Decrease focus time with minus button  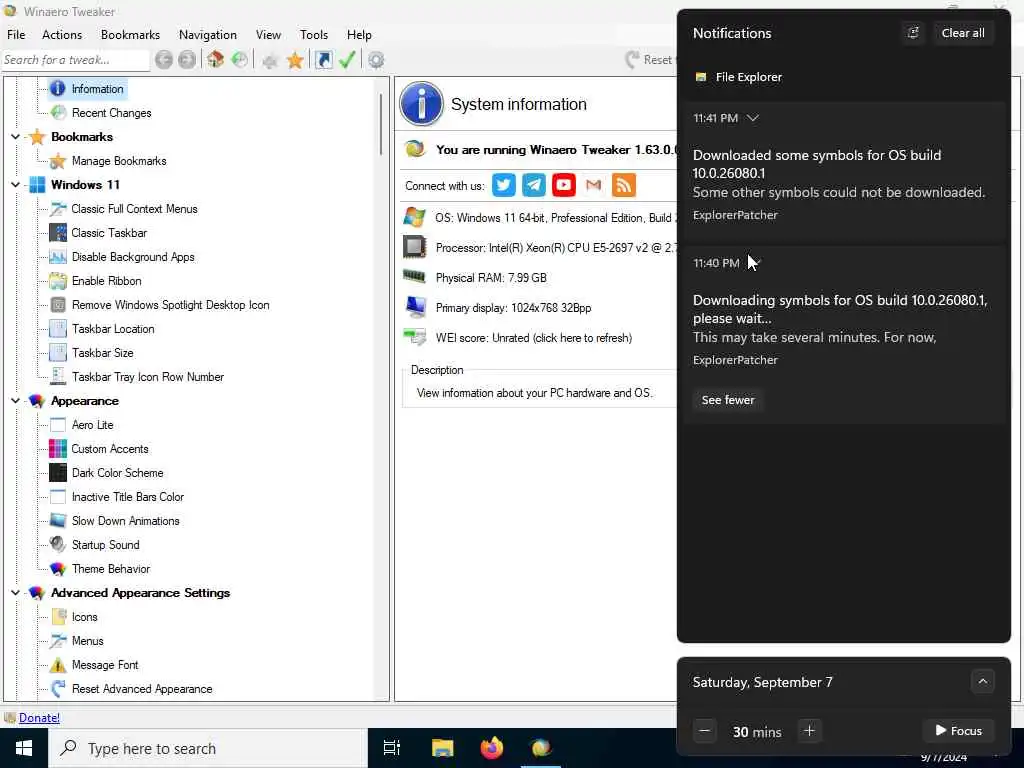point(705,731)
